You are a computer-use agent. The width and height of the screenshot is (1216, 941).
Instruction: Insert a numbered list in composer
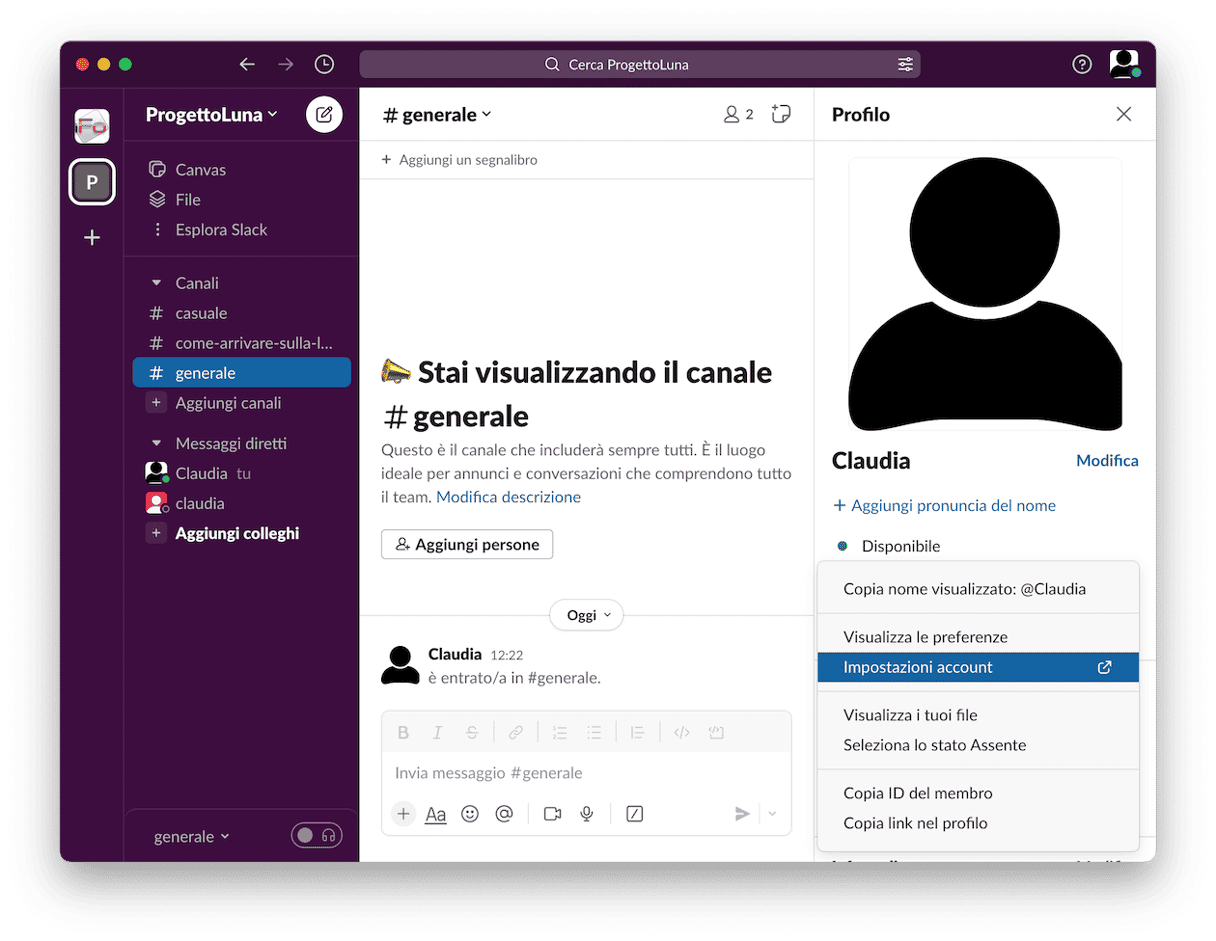pyautogui.click(x=560, y=732)
